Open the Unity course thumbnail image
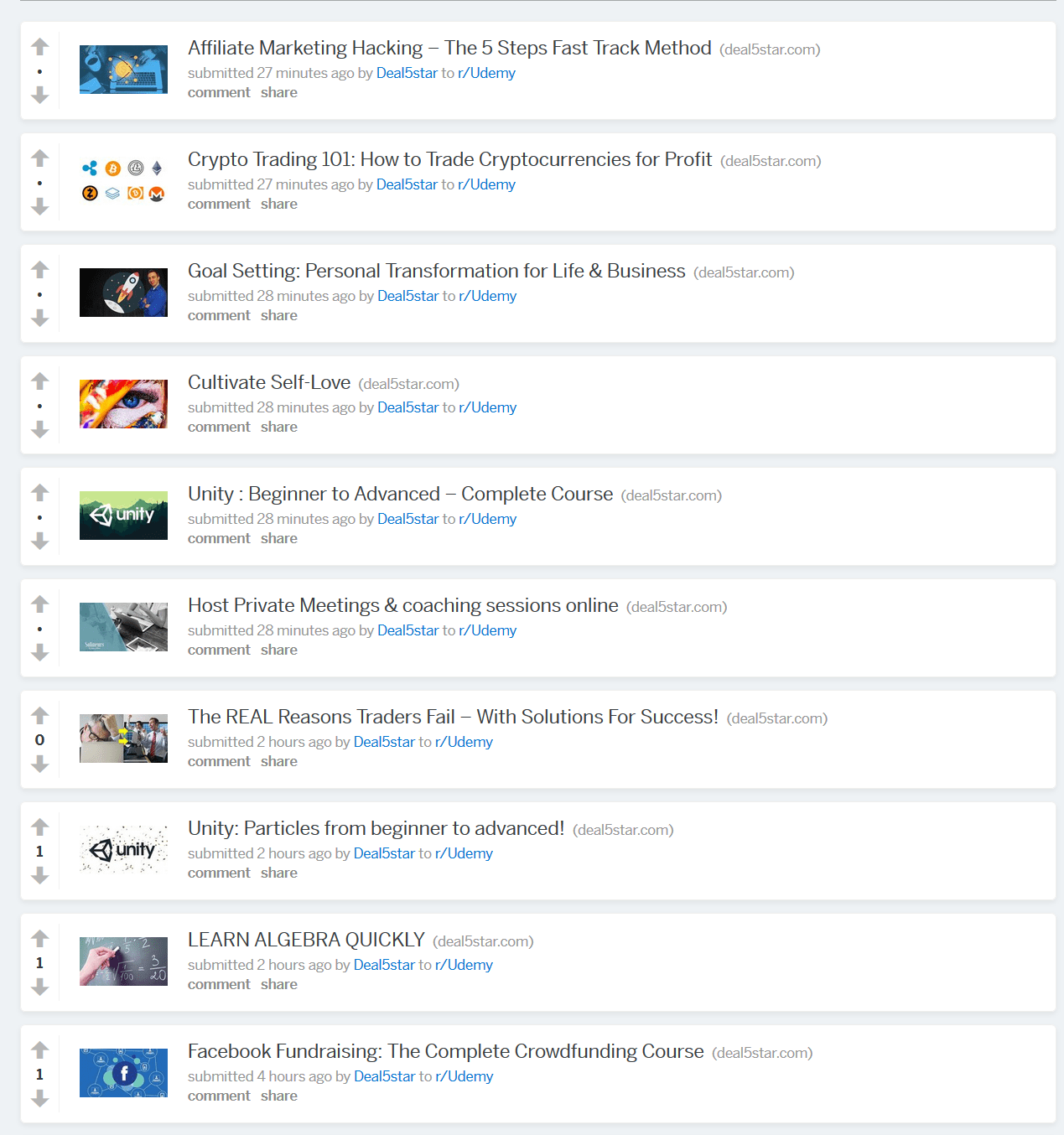Image resolution: width=1064 pixels, height=1135 pixels. pyautogui.click(x=123, y=516)
